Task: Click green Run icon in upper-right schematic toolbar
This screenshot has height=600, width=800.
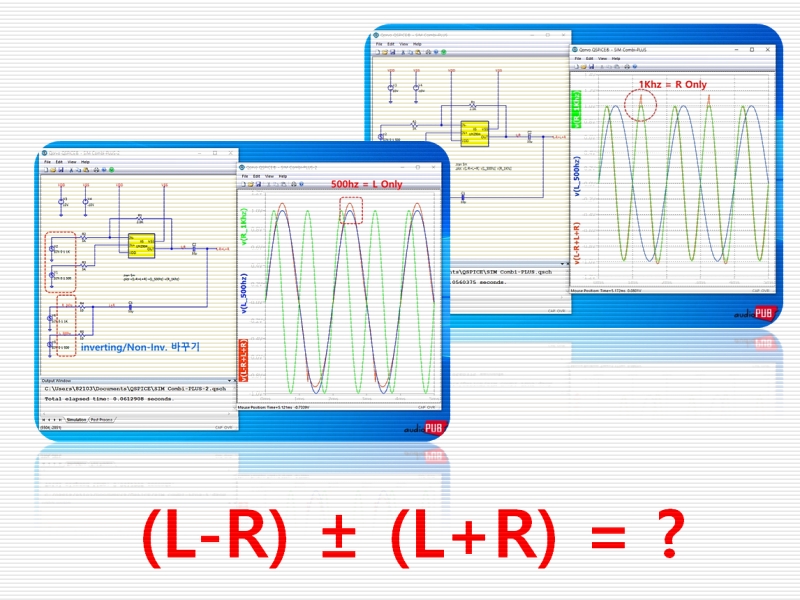Action: [446, 51]
